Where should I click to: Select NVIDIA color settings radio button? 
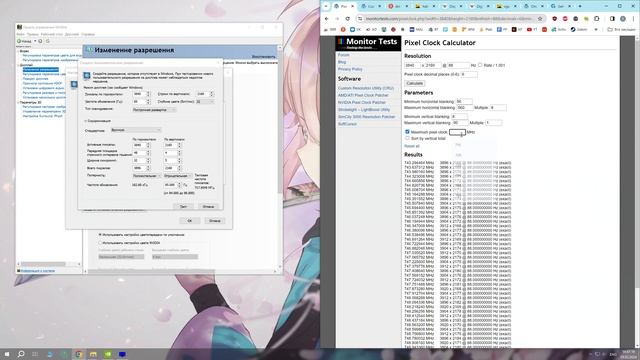point(100,242)
